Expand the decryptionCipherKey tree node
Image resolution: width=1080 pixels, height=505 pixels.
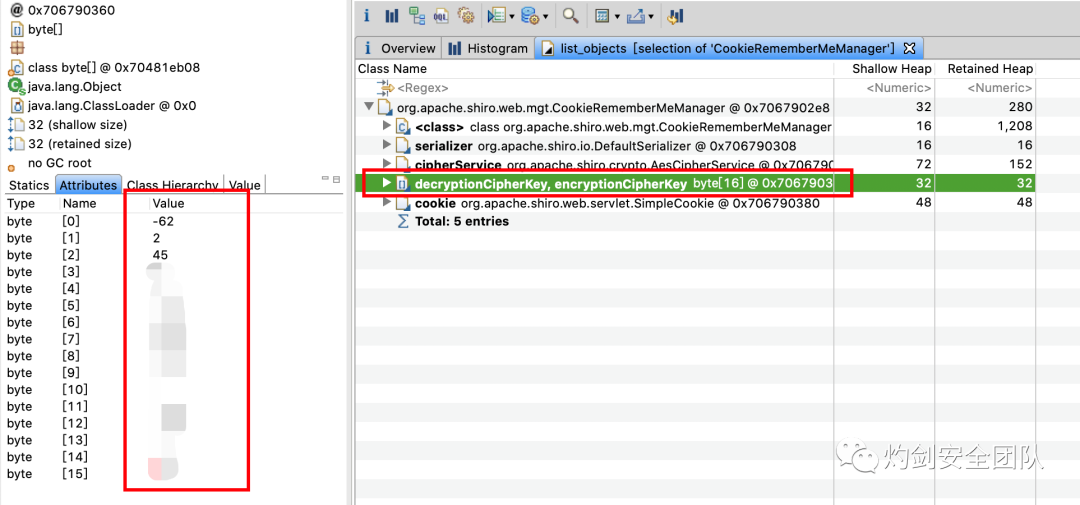386,183
